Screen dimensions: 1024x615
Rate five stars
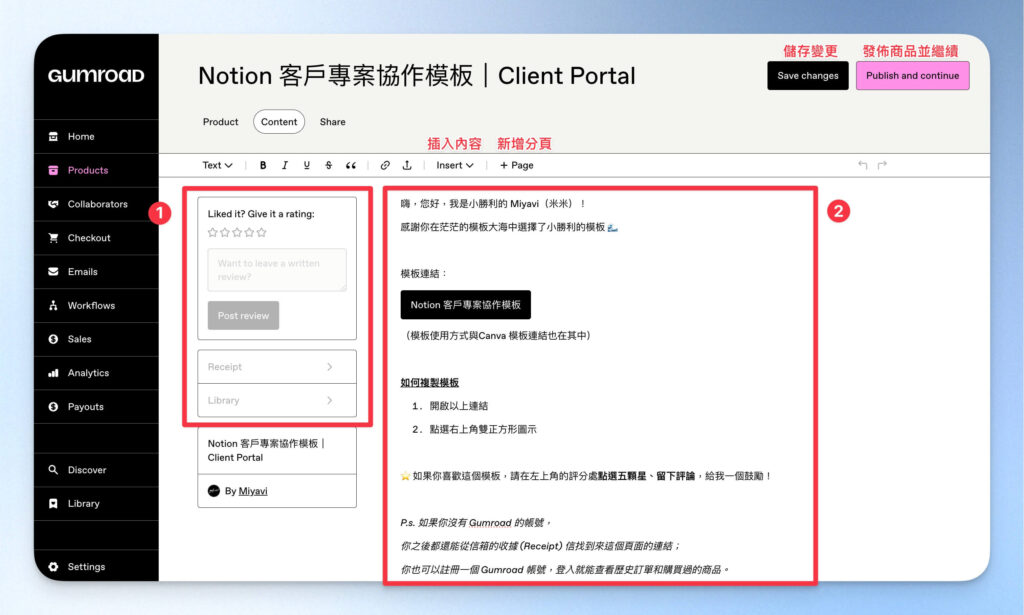coord(262,232)
